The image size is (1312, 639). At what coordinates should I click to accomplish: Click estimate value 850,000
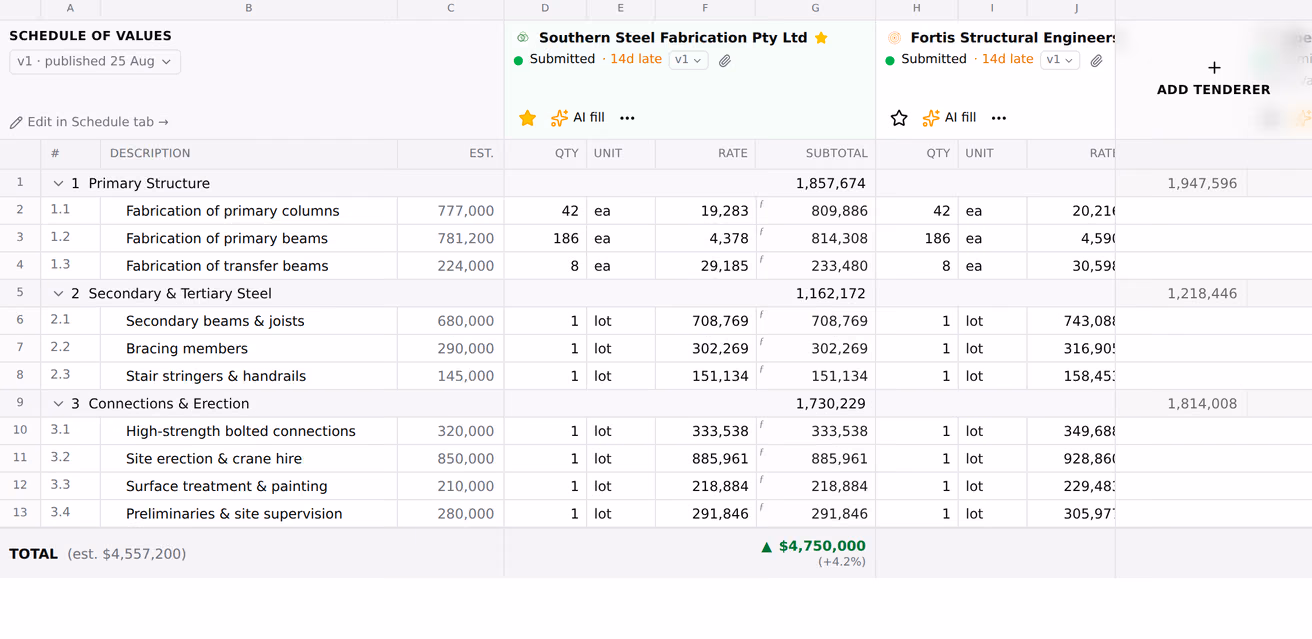tap(465, 459)
